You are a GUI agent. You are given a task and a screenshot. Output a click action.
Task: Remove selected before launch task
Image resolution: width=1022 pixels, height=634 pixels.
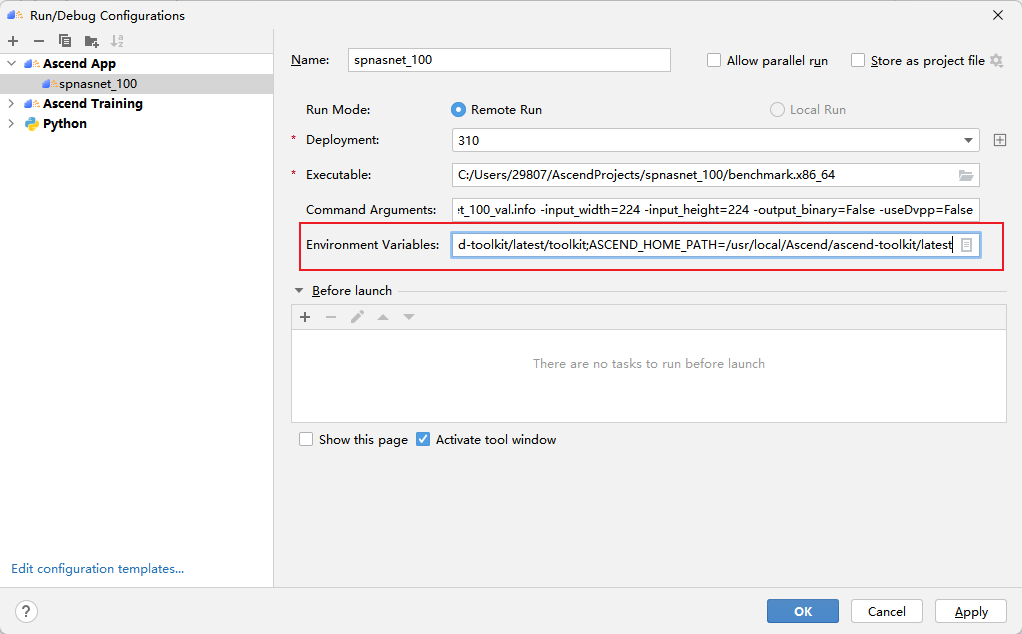point(331,317)
